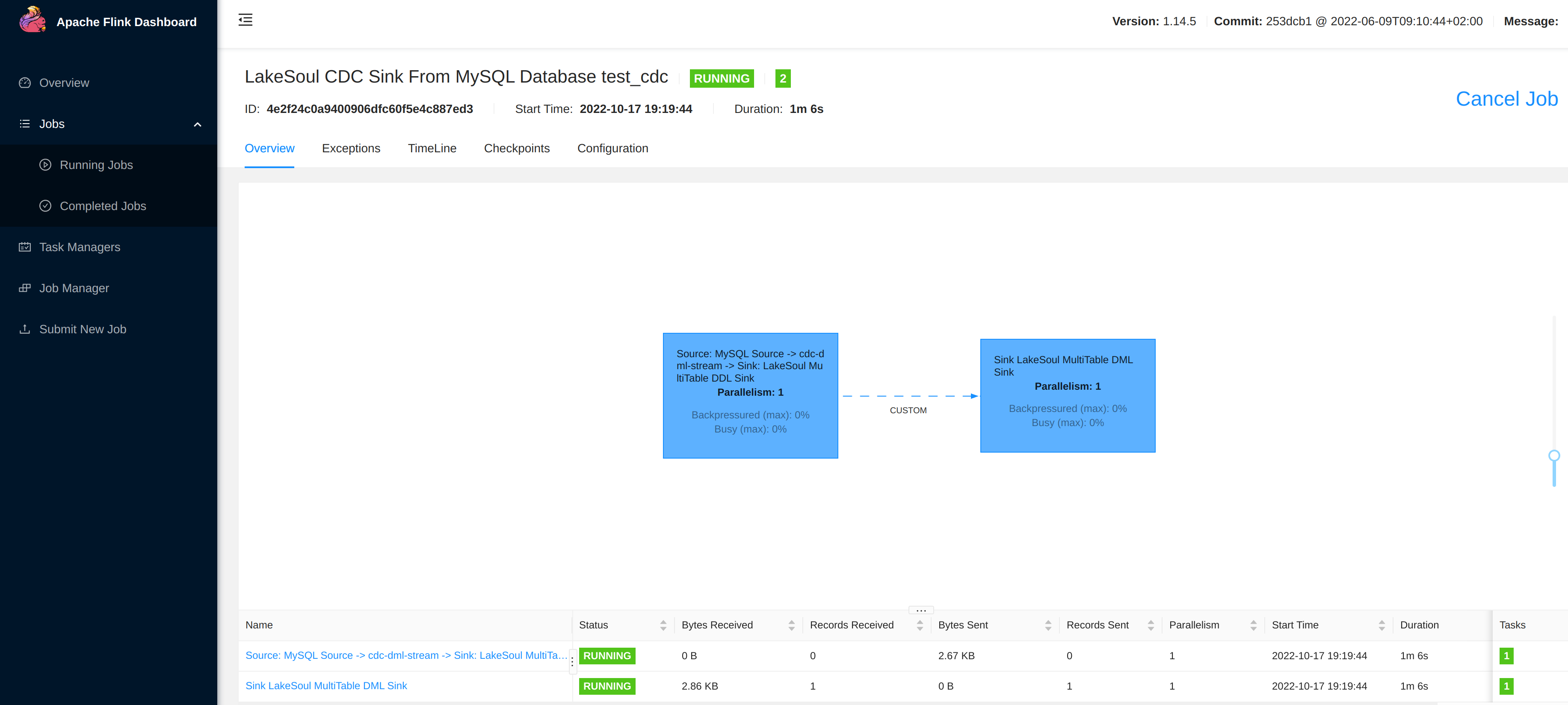The height and width of the screenshot is (705, 1568).
Task: Click the Overview dashboard icon in sidebar
Action: click(25, 83)
